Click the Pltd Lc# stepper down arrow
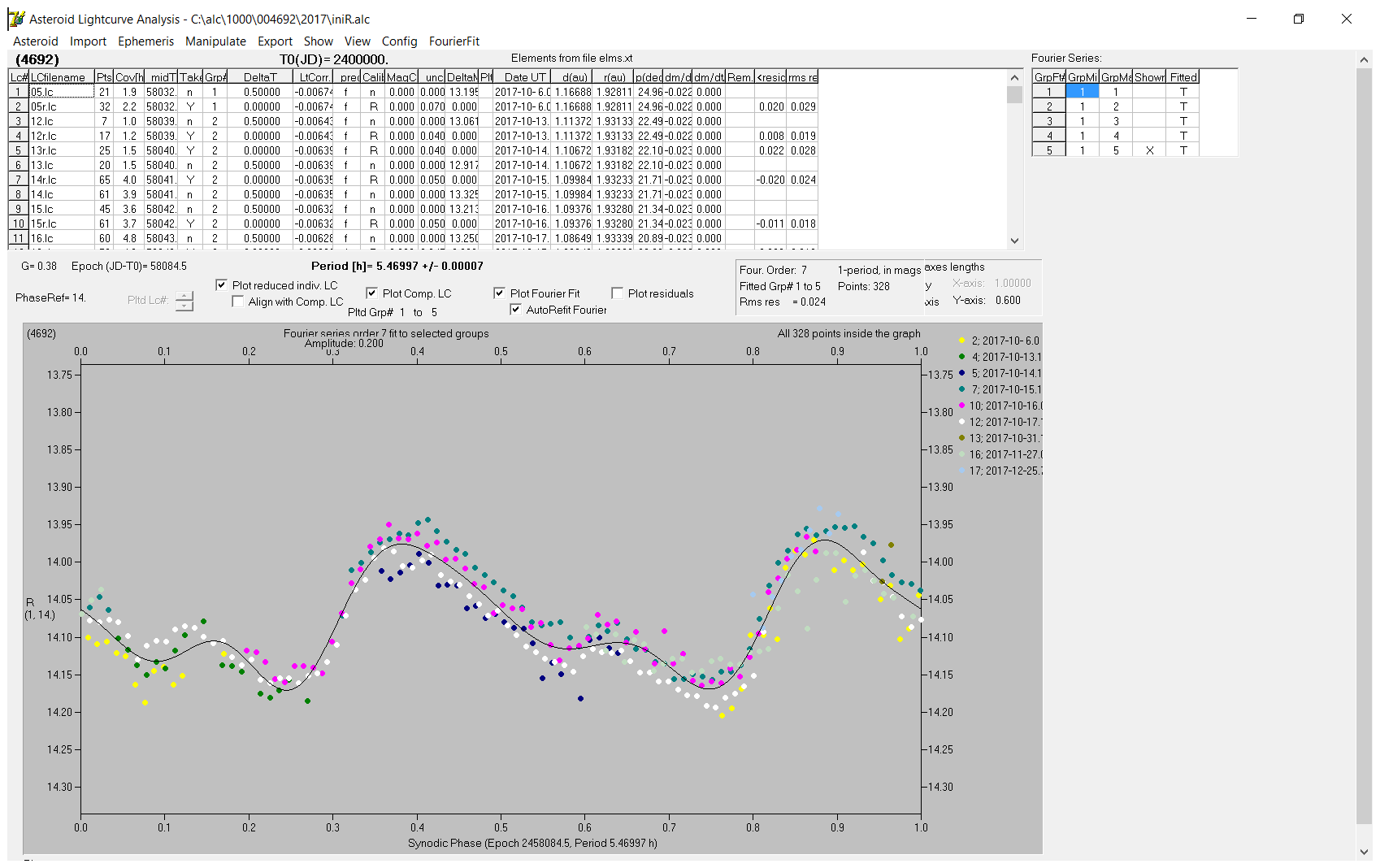1380x868 pixels. point(184,306)
